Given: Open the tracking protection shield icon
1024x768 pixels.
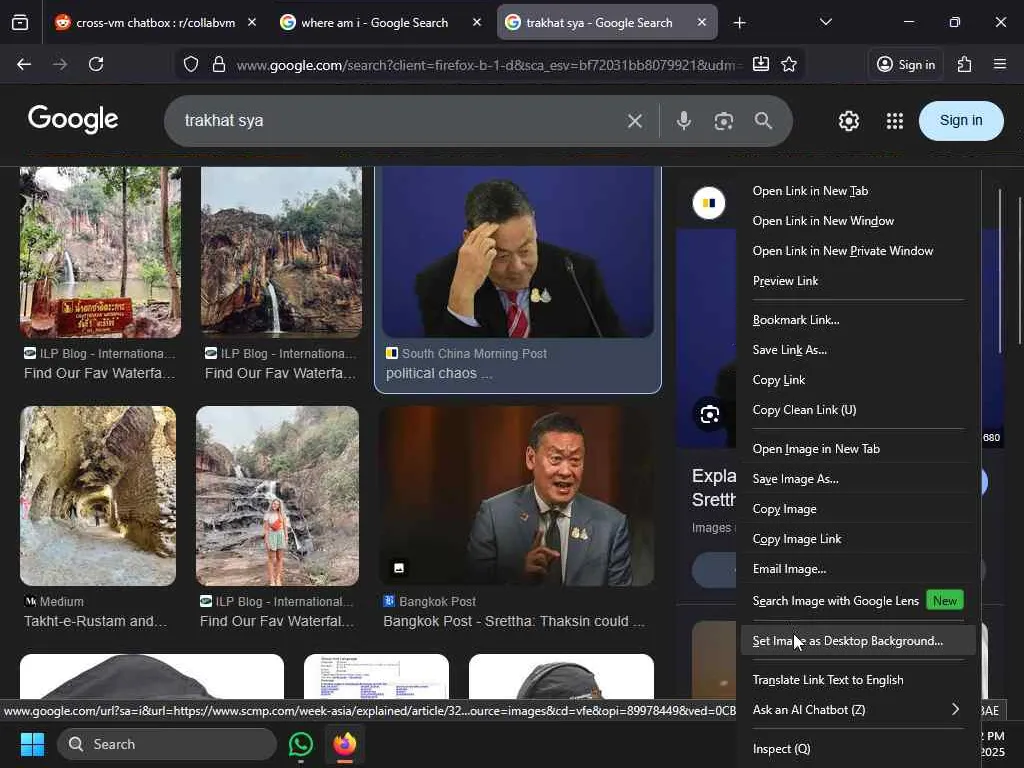Looking at the screenshot, I should (x=191, y=64).
